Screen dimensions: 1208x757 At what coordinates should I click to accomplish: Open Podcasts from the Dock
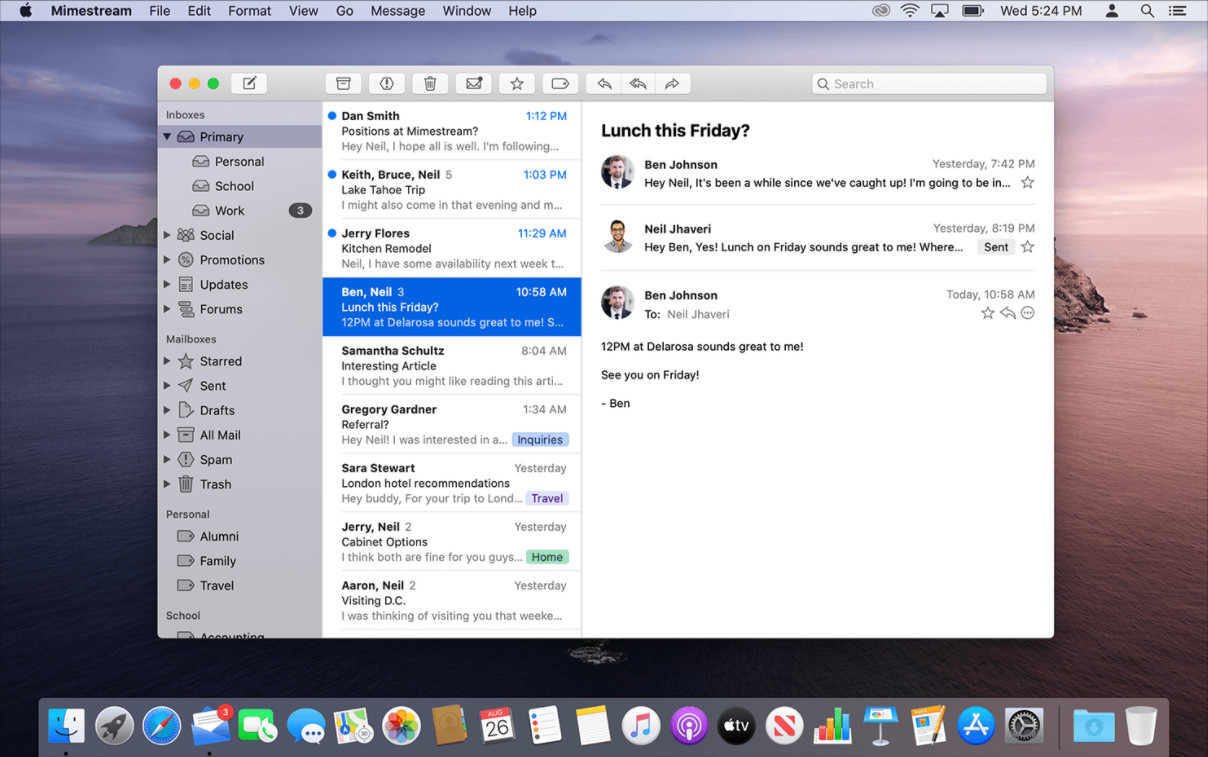pos(689,726)
